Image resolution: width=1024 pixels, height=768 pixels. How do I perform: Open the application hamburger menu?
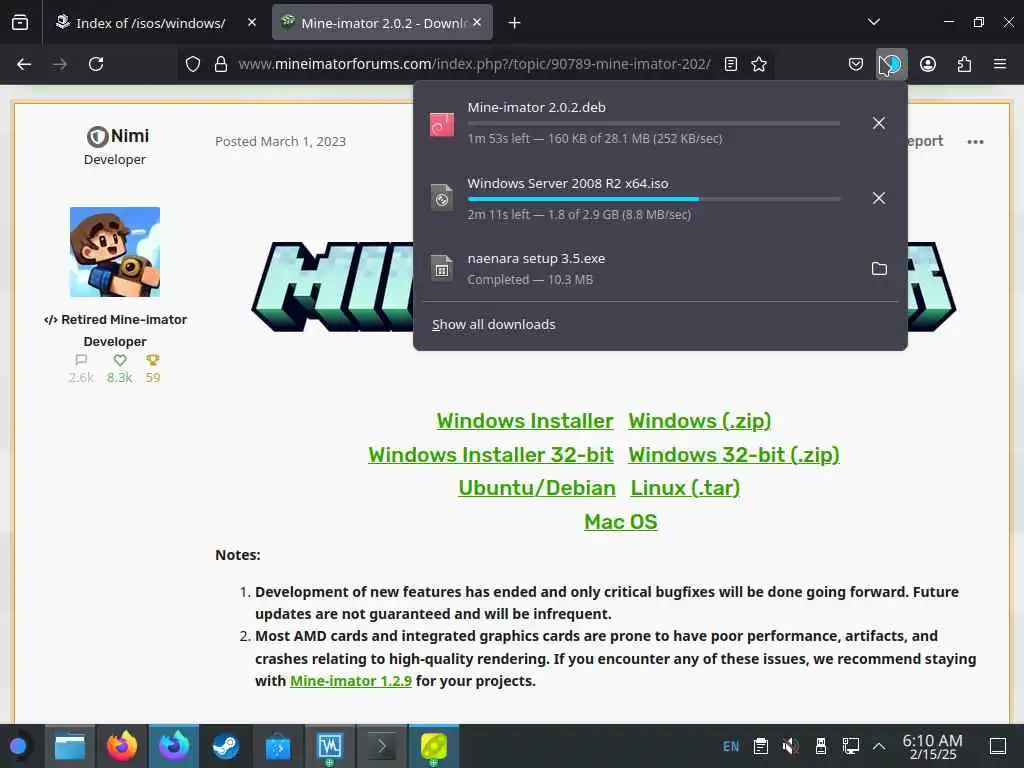tap(999, 64)
